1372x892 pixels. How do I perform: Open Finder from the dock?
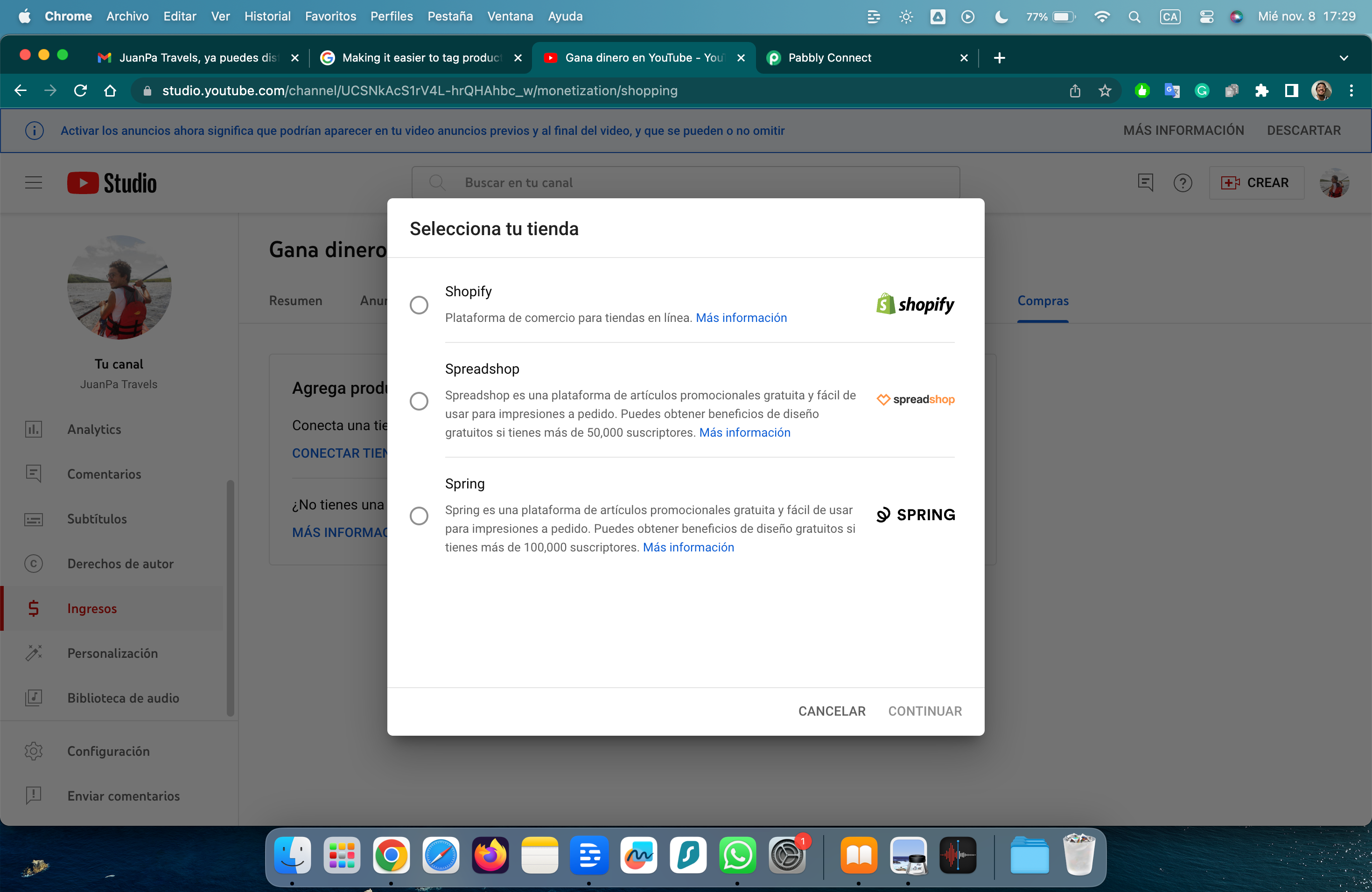292,855
